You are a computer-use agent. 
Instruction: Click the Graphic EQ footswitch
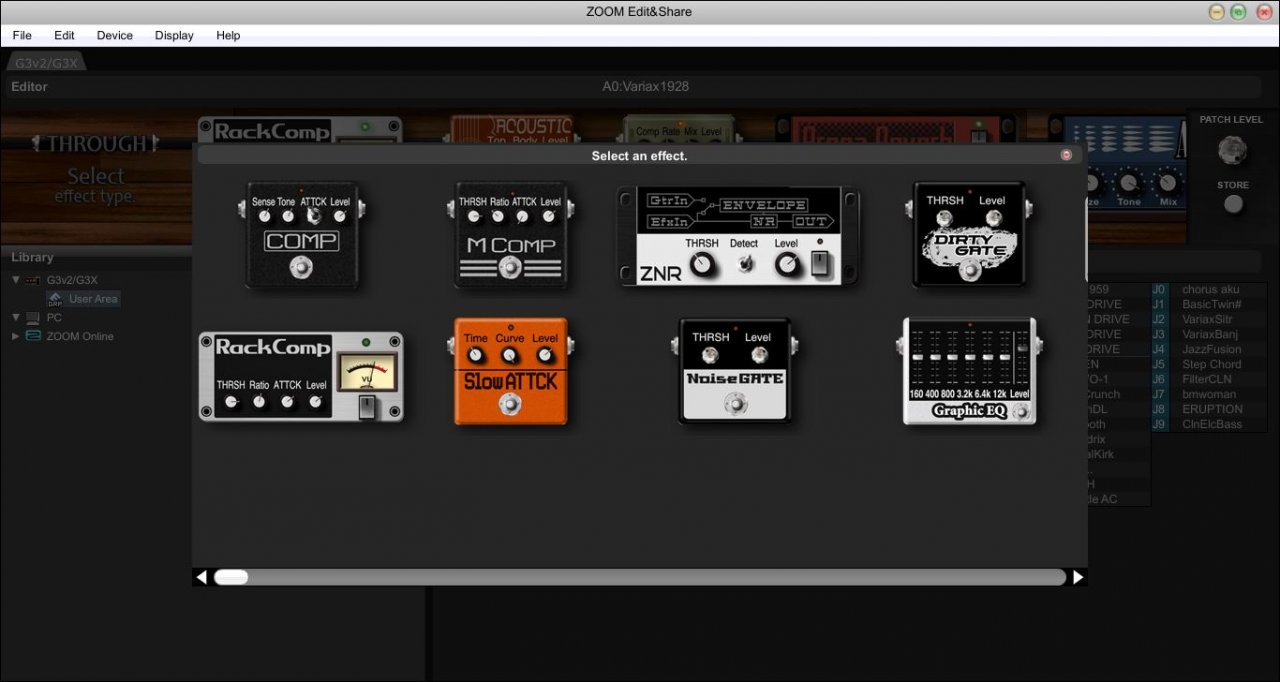pos(1019,413)
